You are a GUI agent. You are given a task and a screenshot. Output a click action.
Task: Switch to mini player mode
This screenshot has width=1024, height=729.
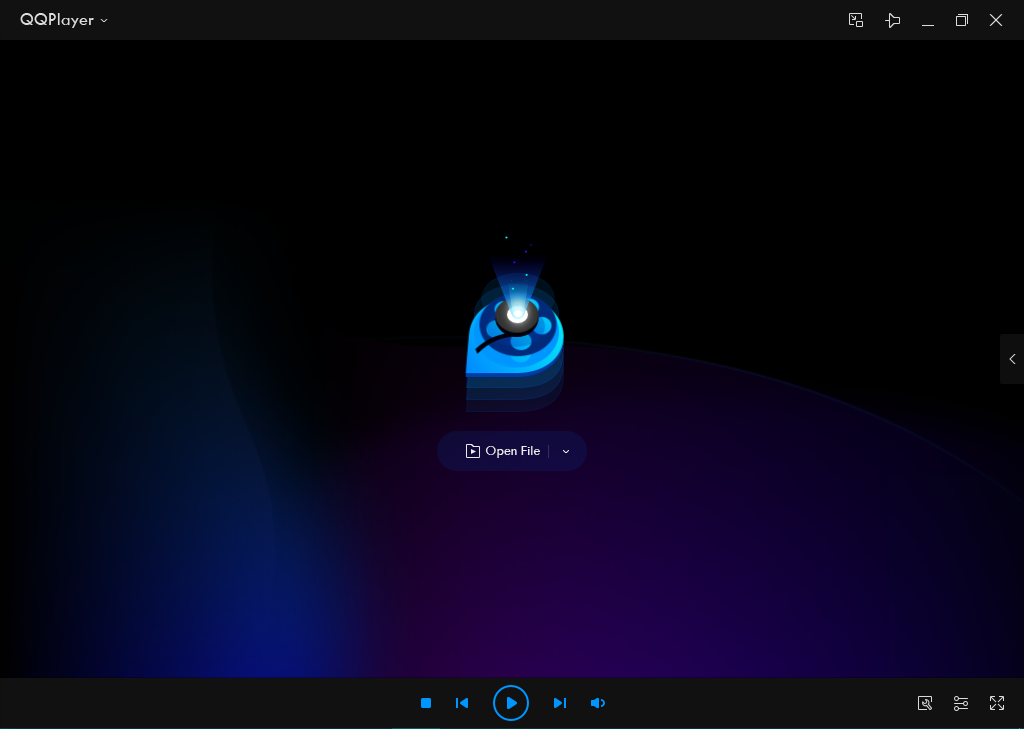(x=856, y=20)
